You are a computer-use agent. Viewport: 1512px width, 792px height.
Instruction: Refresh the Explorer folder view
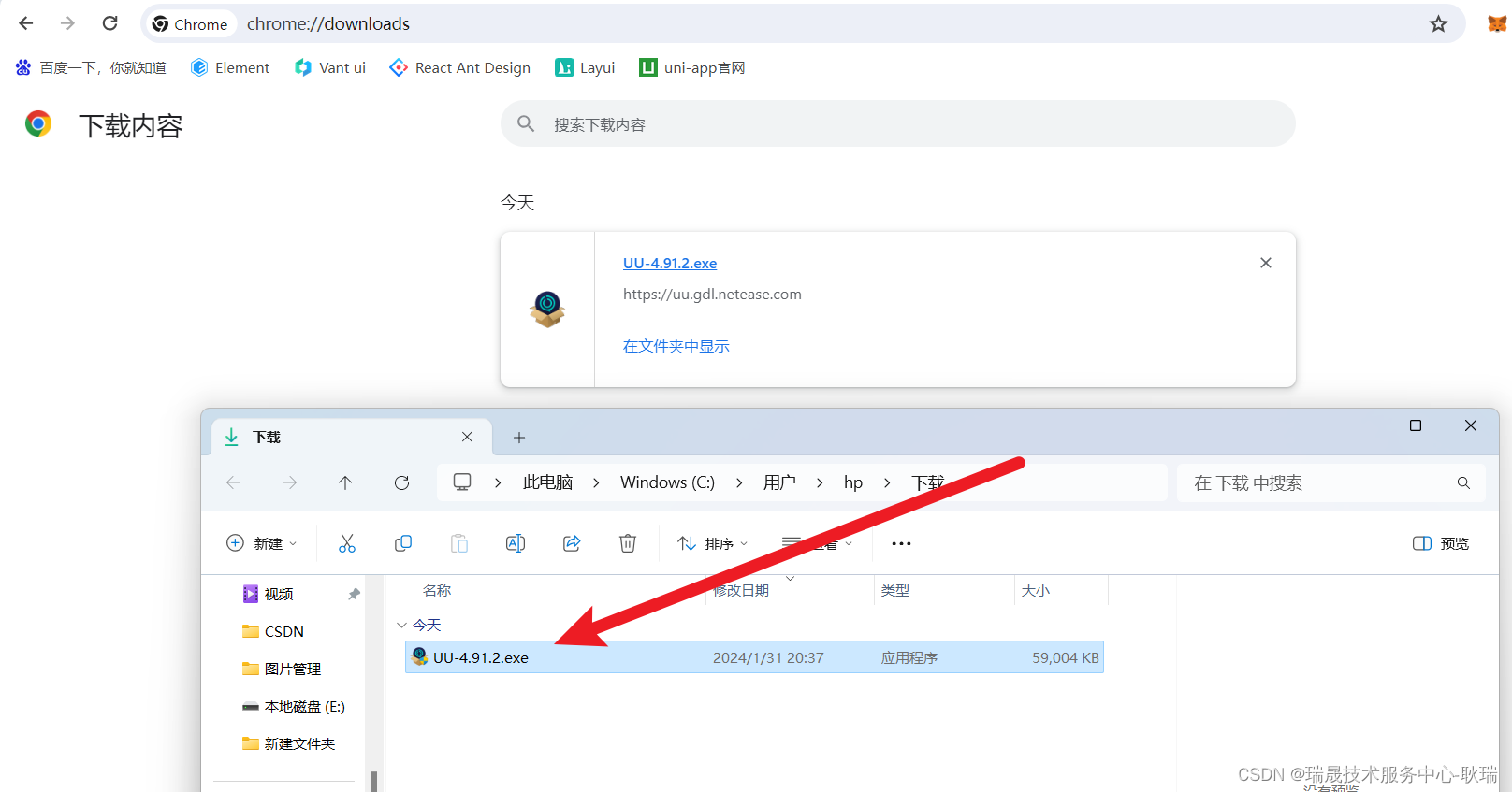pos(402,482)
